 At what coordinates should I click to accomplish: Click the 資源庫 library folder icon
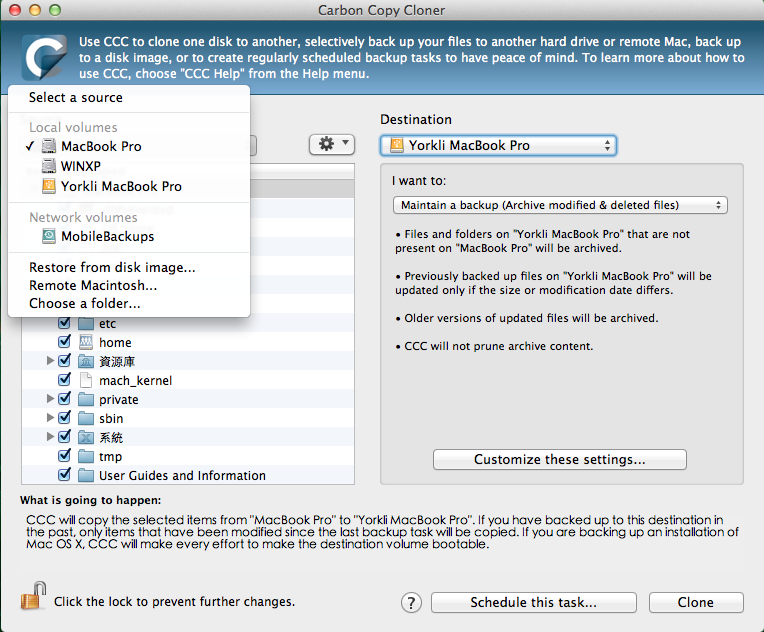86,362
